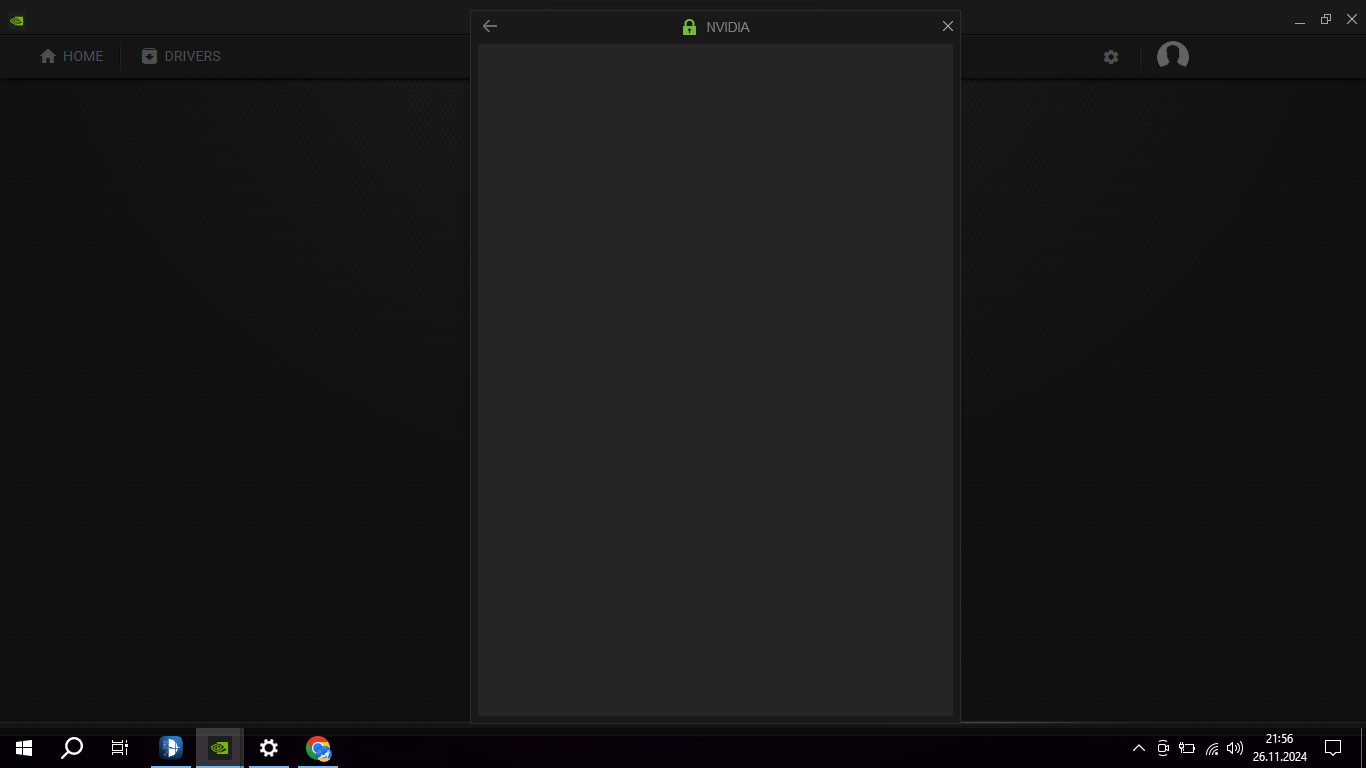Click the Show desktop strip
This screenshot has height=768, width=1366.
pos(1363,748)
